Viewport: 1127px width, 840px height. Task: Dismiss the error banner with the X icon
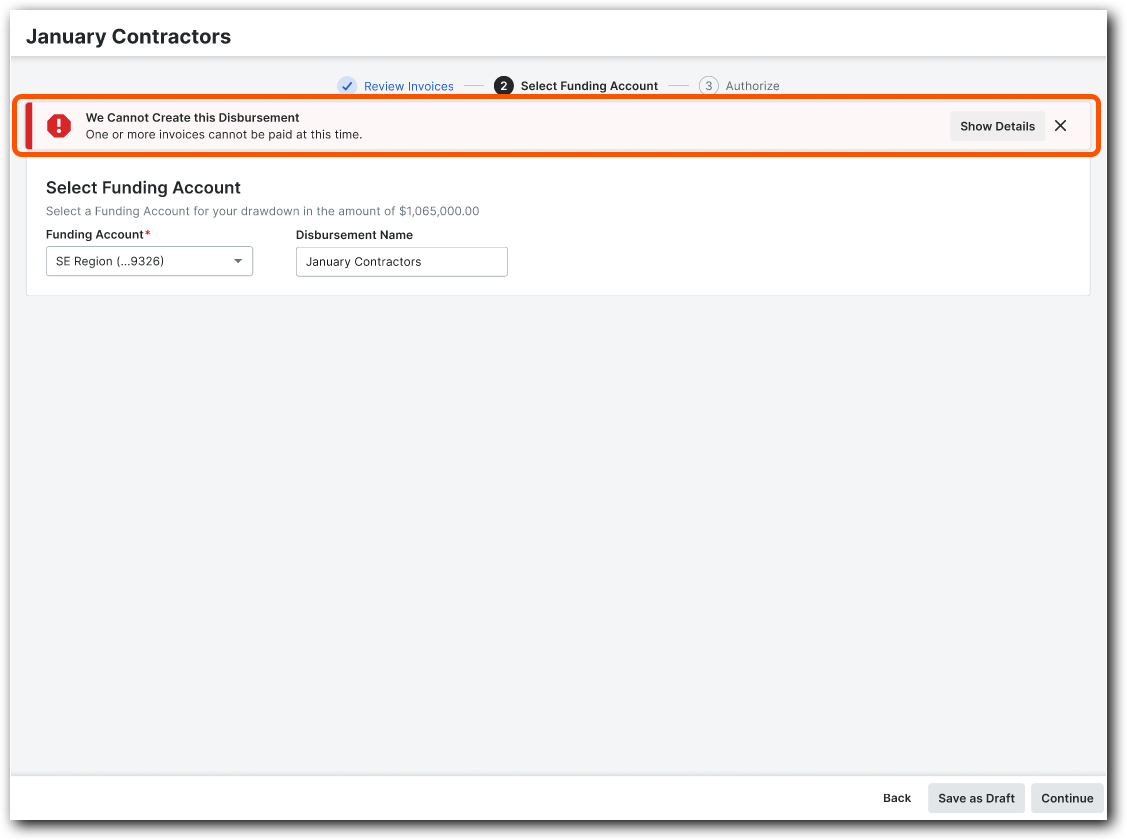(x=1060, y=126)
